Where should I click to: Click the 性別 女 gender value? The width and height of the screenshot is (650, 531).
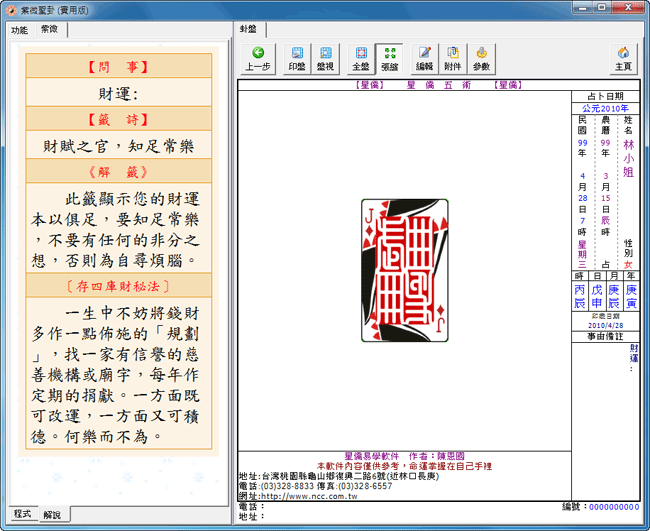pos(628,264)
